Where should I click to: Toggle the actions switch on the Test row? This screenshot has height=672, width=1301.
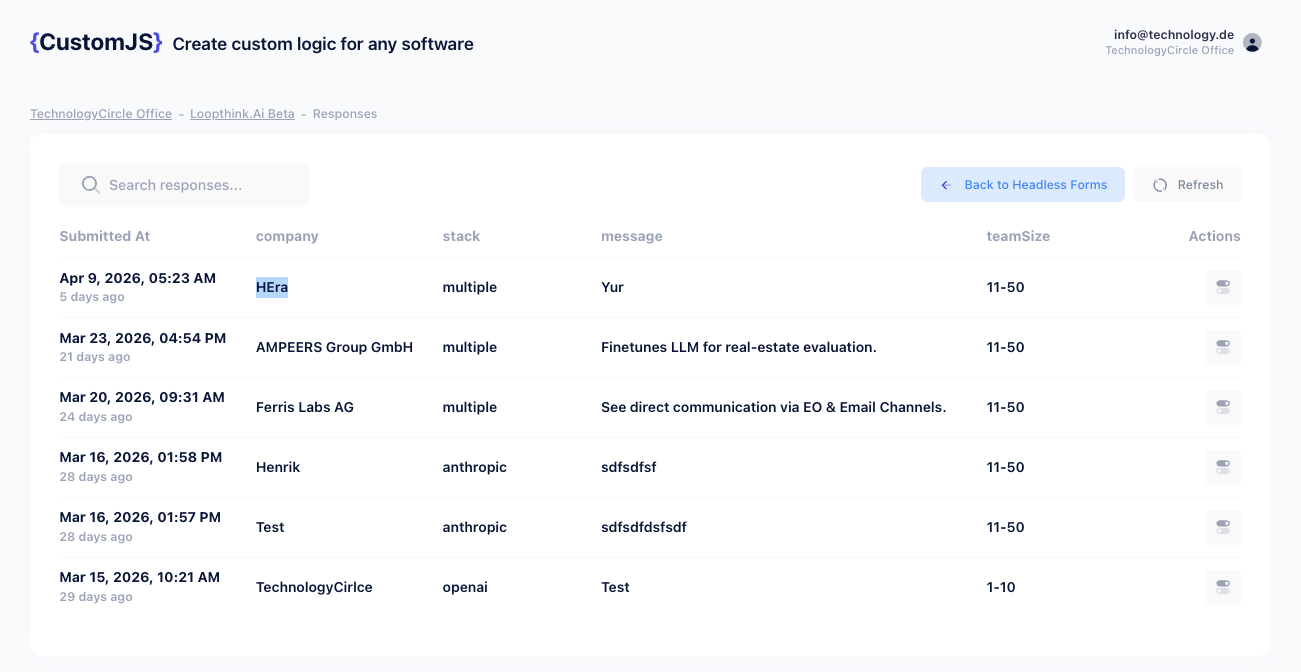(1223, 527)
